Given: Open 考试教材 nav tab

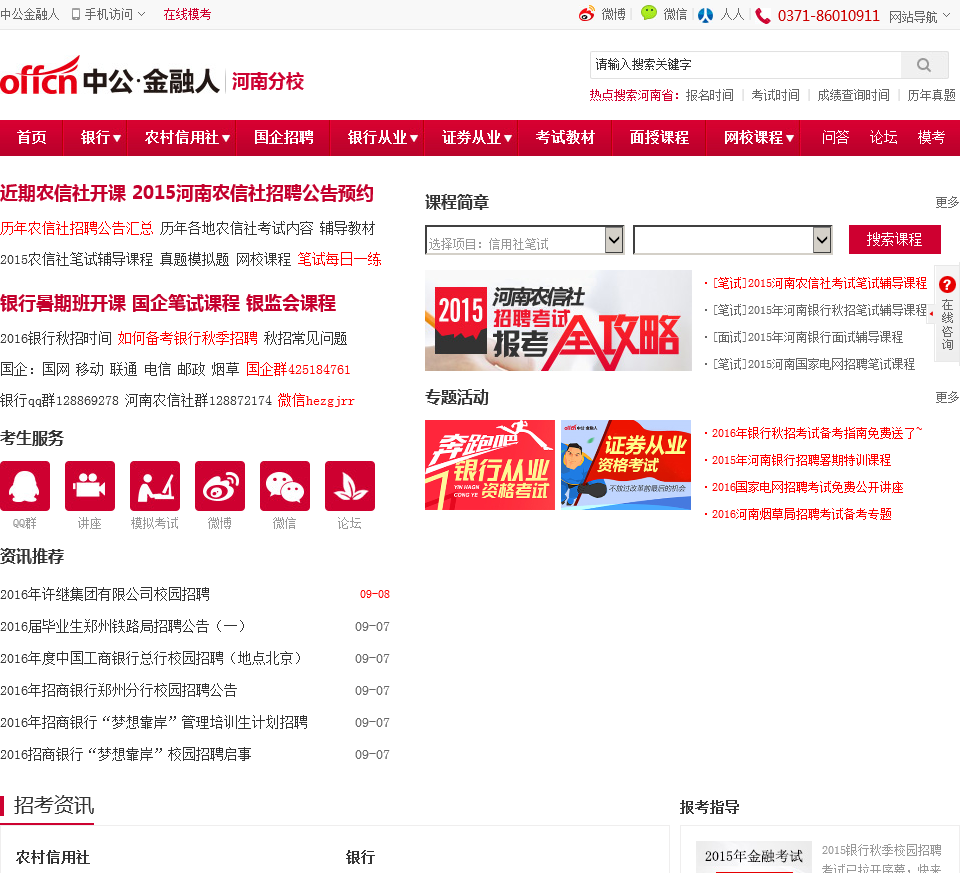Looking at the screenshot, I should pos(565,138).
